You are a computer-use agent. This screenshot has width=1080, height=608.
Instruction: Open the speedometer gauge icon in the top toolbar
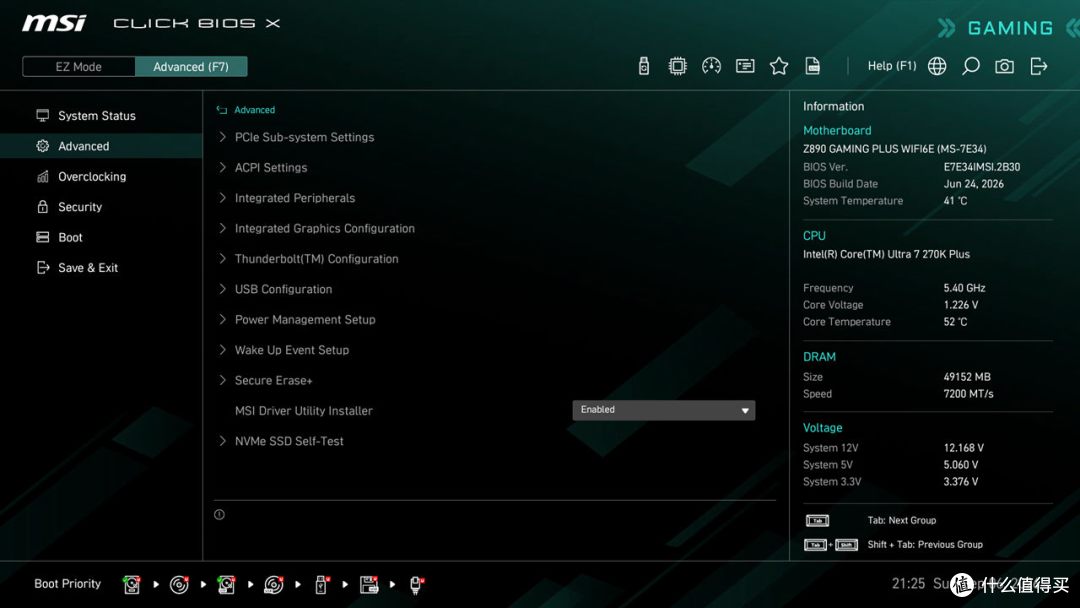pyautogui.click(x=712, y=66)
